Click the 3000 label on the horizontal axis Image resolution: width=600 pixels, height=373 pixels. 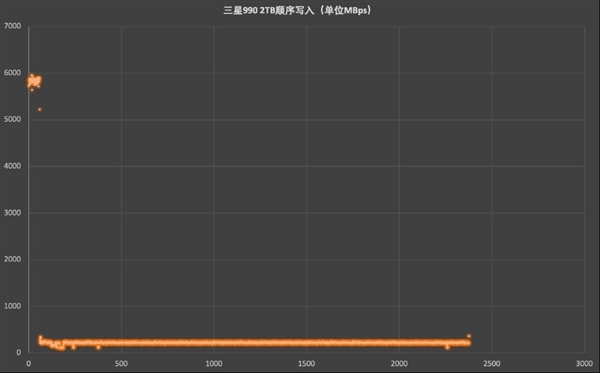pos(584,363)
